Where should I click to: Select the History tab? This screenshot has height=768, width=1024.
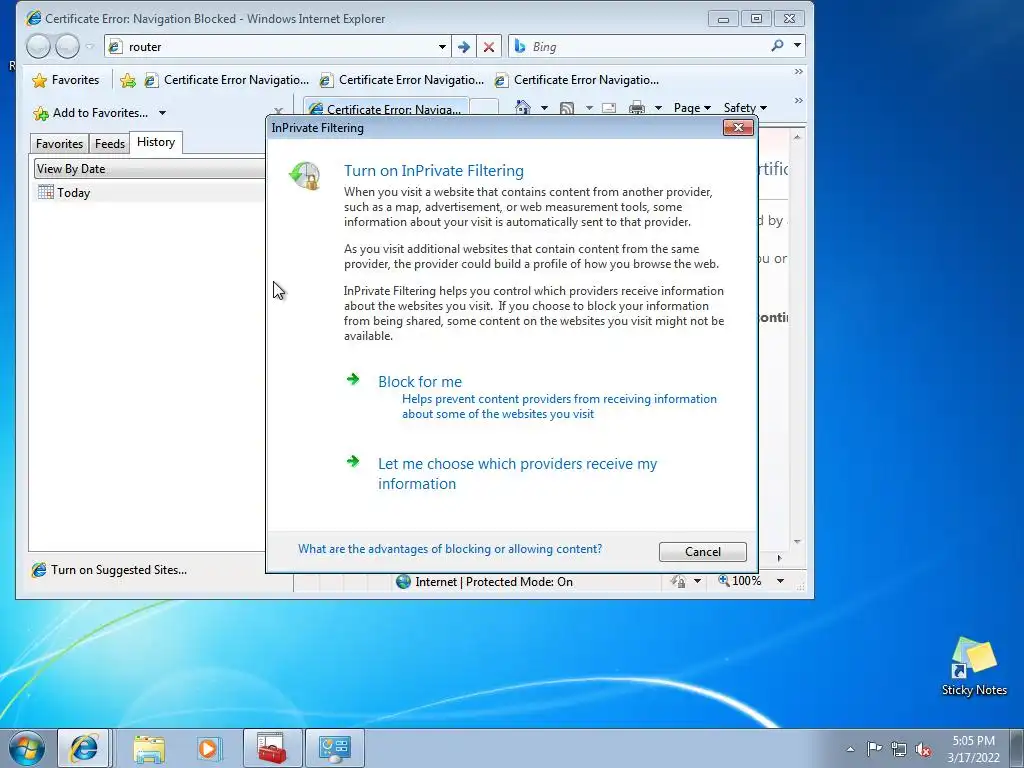click(x=156, y=142)
